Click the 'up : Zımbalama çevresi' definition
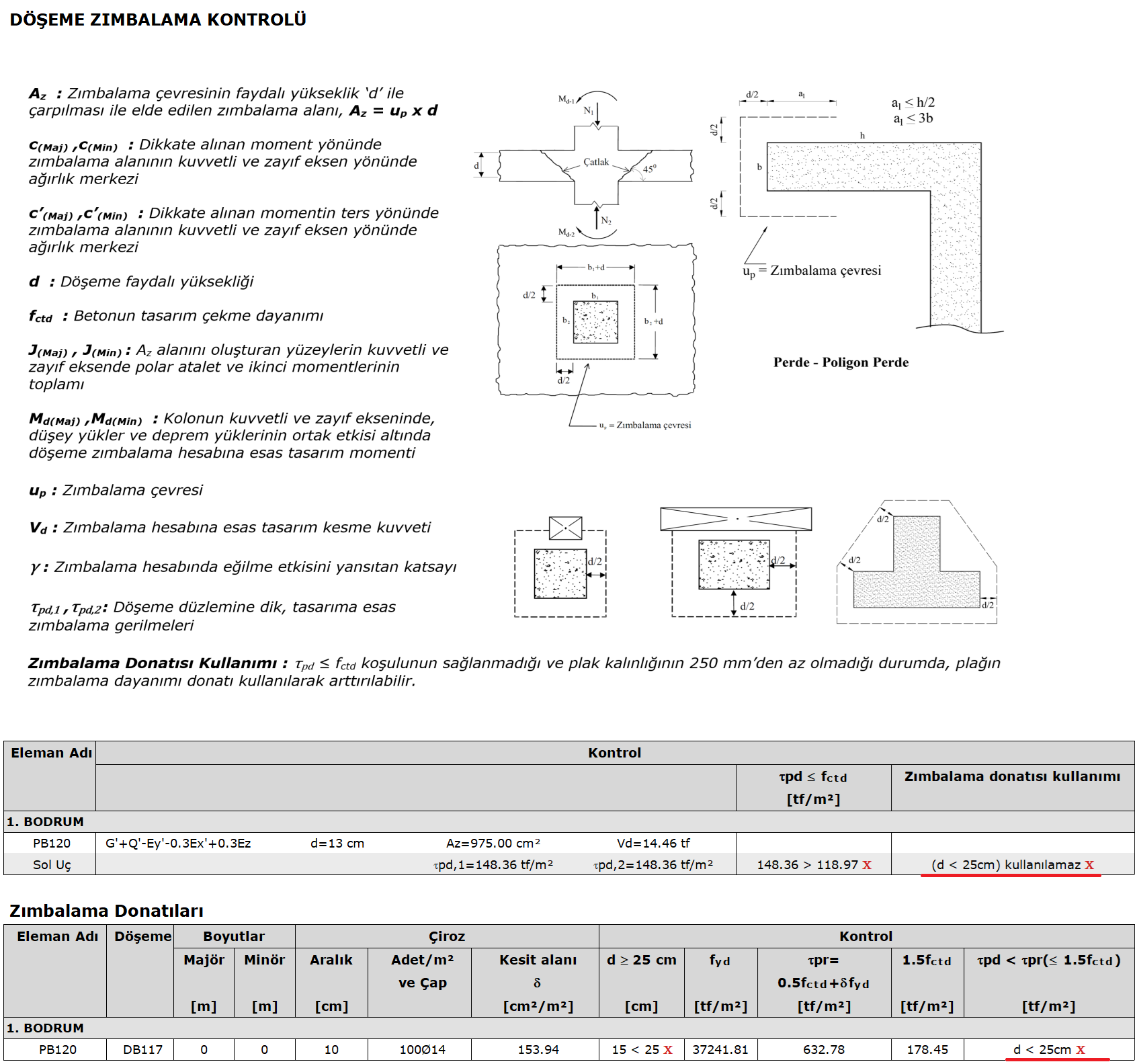Screen dimensions: 1135x1064 click(x=116, y=491)
